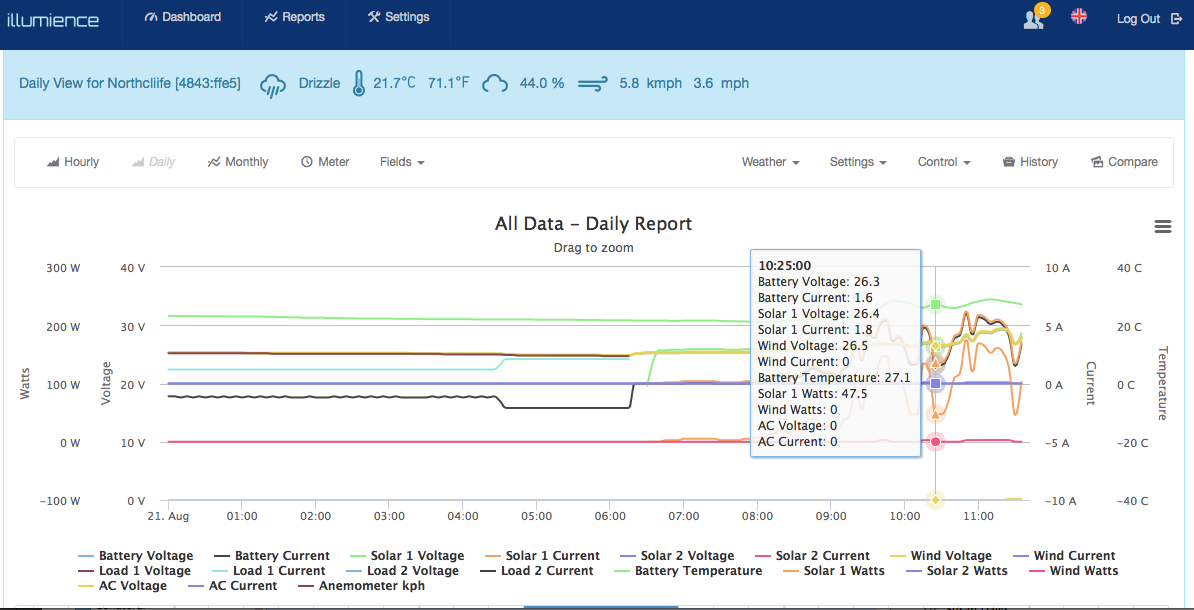1194x610 pixels.
Task: Hide the Battery Temperature series
Action: (698, 571)
